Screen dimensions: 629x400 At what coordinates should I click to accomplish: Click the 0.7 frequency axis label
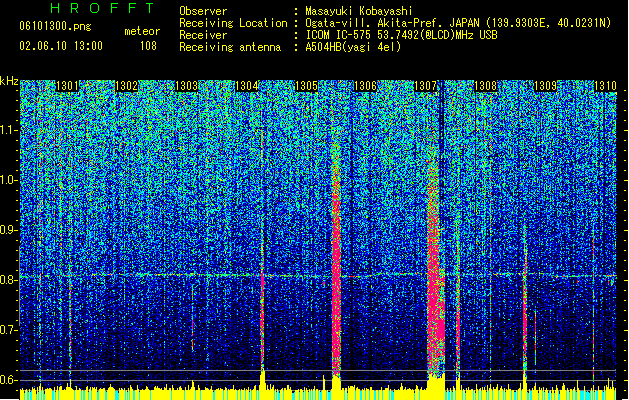[8, 330]
